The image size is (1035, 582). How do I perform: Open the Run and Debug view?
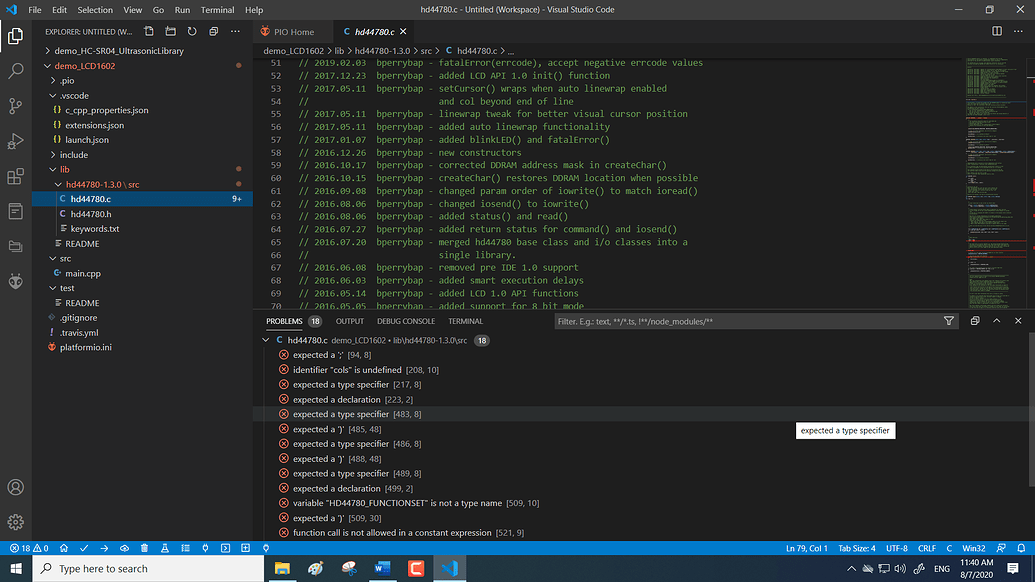(15, 141)
